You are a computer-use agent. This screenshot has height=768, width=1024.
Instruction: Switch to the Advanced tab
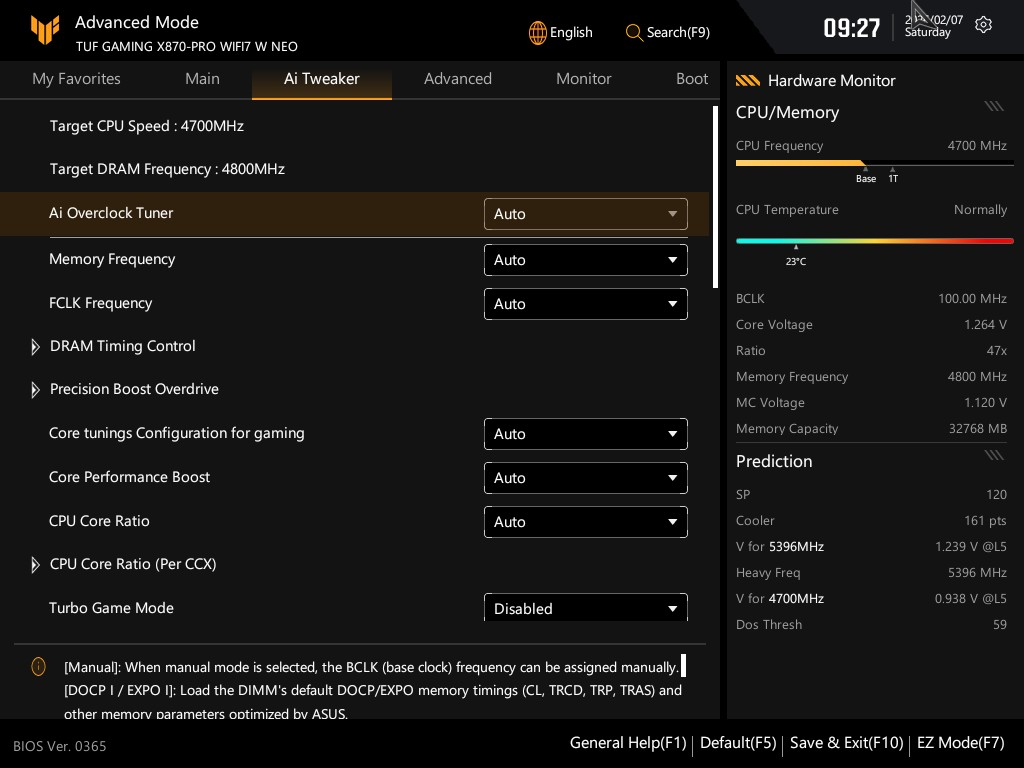(x=457, y=79)
